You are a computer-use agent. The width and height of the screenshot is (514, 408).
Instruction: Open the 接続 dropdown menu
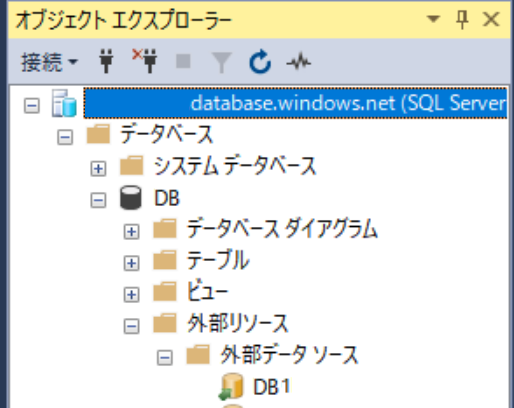click(49, 62)
